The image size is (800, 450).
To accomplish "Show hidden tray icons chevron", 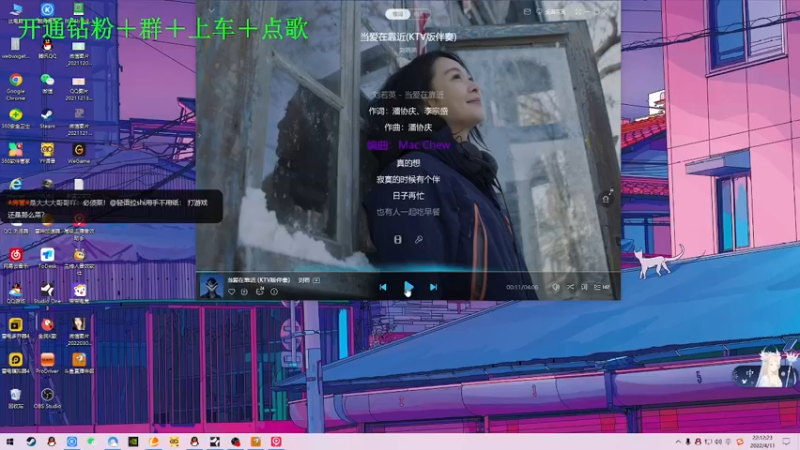I will [x=678, y=442].
